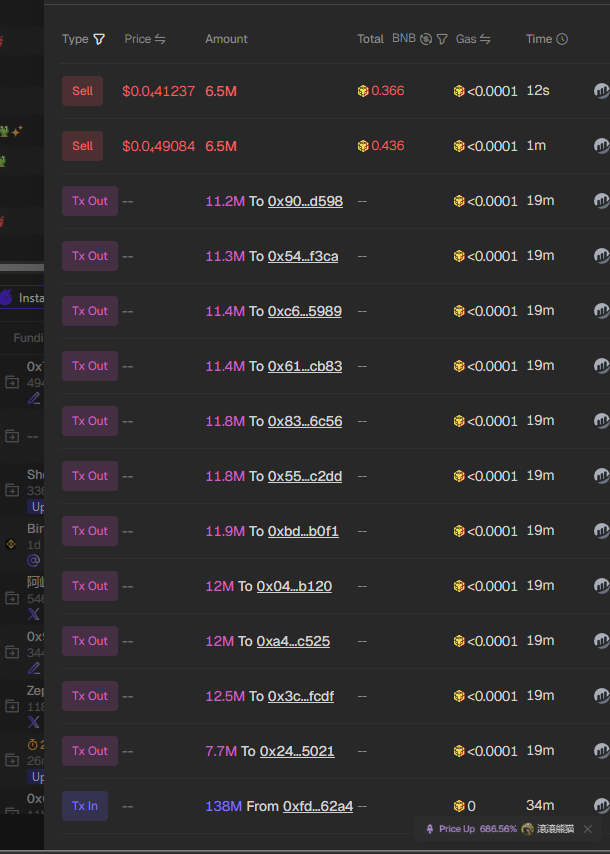Screen dimensions: 610x854
Task: Open recipient address 0x24...5021
Action: [x=297, y=751]
